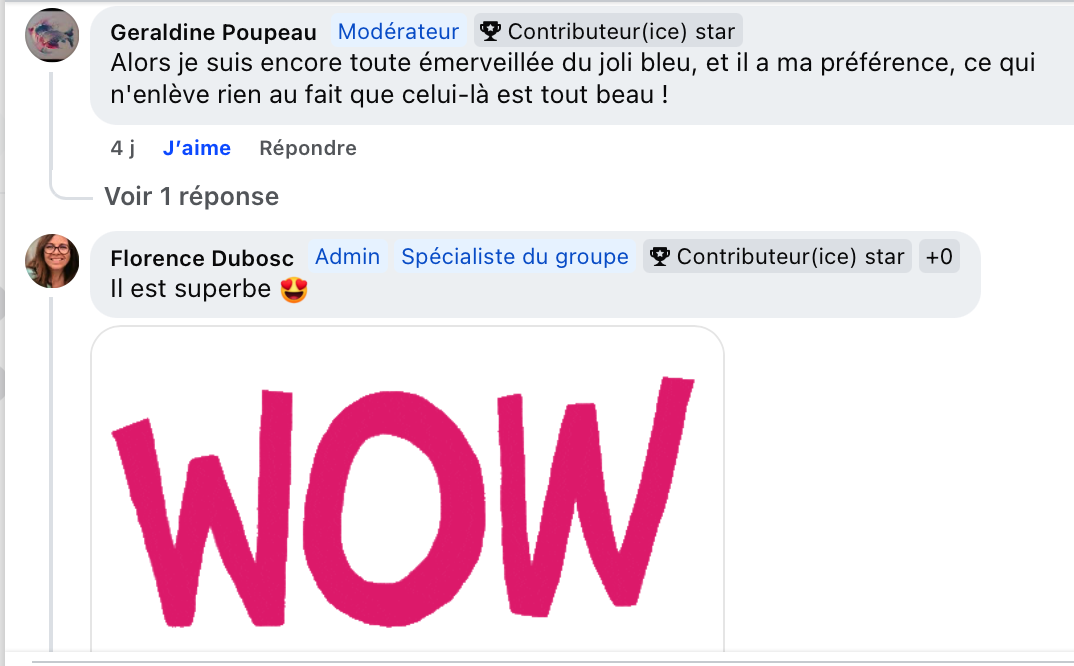Expand Voir 1 réponse thread
Screen dimensions: 1074x666
[x=192, y=197]
